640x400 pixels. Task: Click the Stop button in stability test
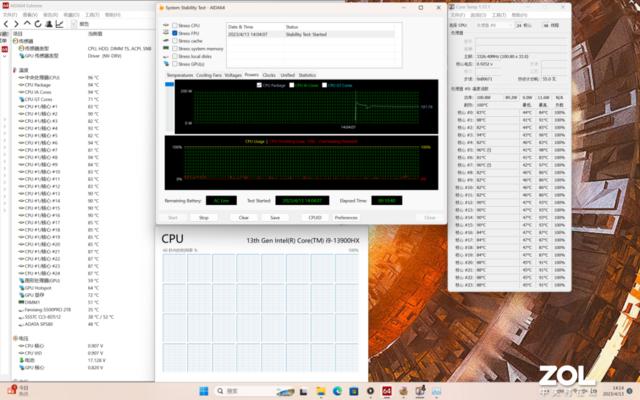[x=204, y=218]
